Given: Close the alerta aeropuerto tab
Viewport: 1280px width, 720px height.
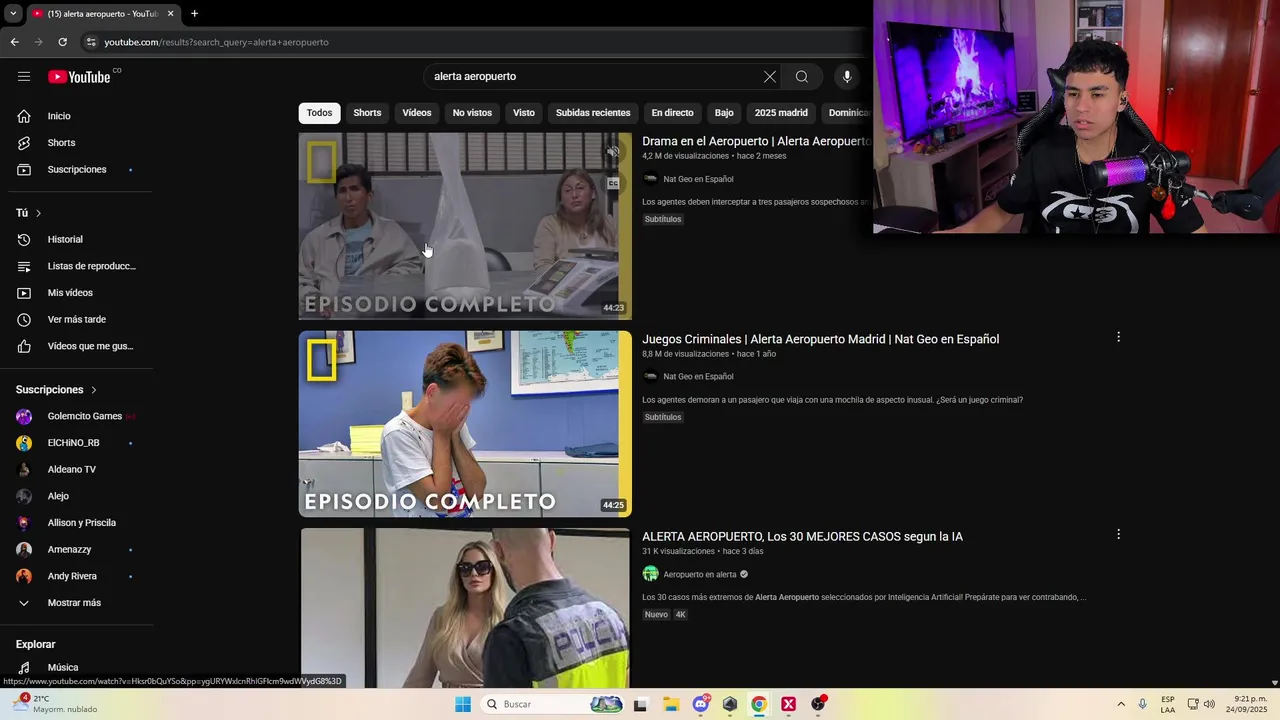Looking at the screenshot, I should (x=170, y=14).
